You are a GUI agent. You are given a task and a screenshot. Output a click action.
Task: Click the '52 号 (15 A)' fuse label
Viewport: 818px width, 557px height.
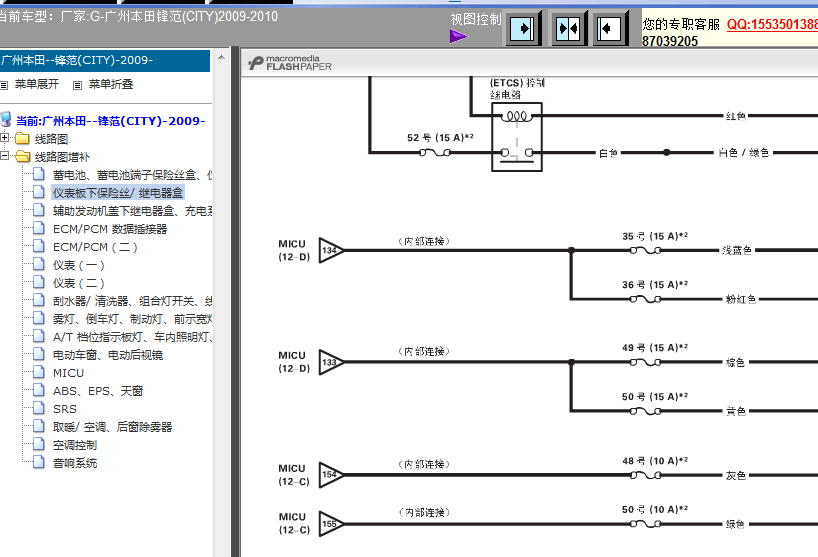coord(440,137)
